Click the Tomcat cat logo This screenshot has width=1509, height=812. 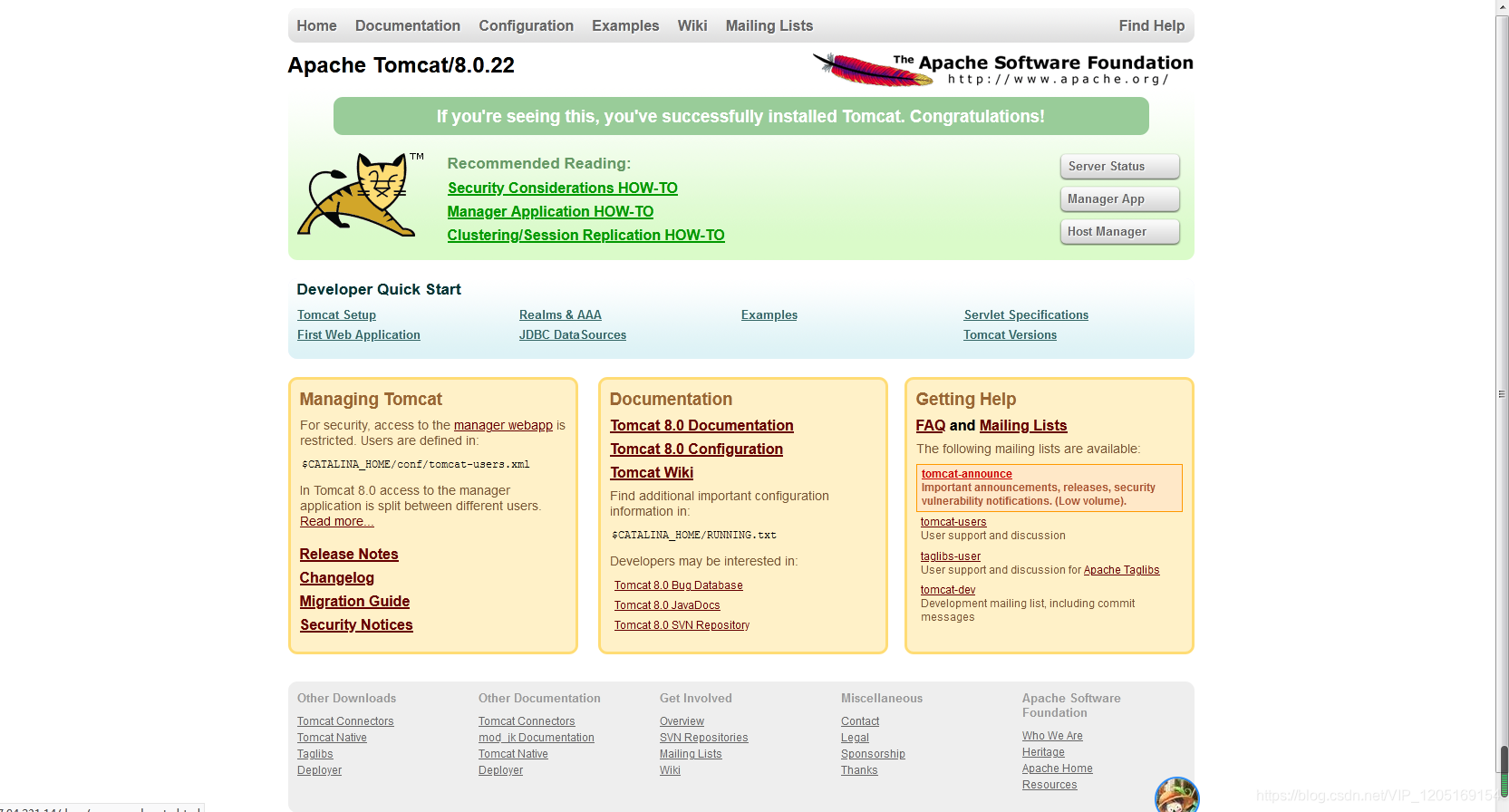[360, 195]
